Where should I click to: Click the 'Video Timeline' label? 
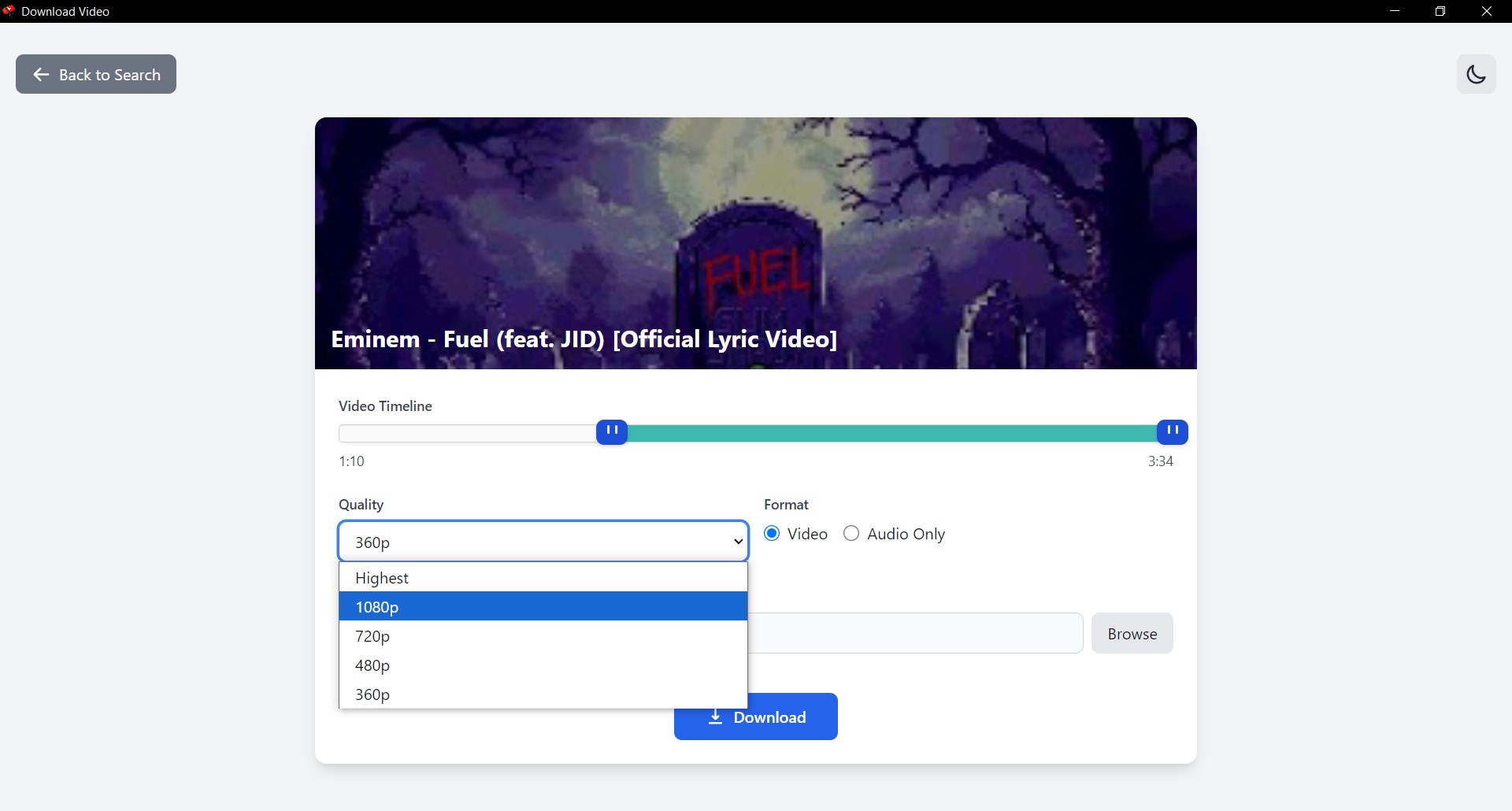pos(385,406)
